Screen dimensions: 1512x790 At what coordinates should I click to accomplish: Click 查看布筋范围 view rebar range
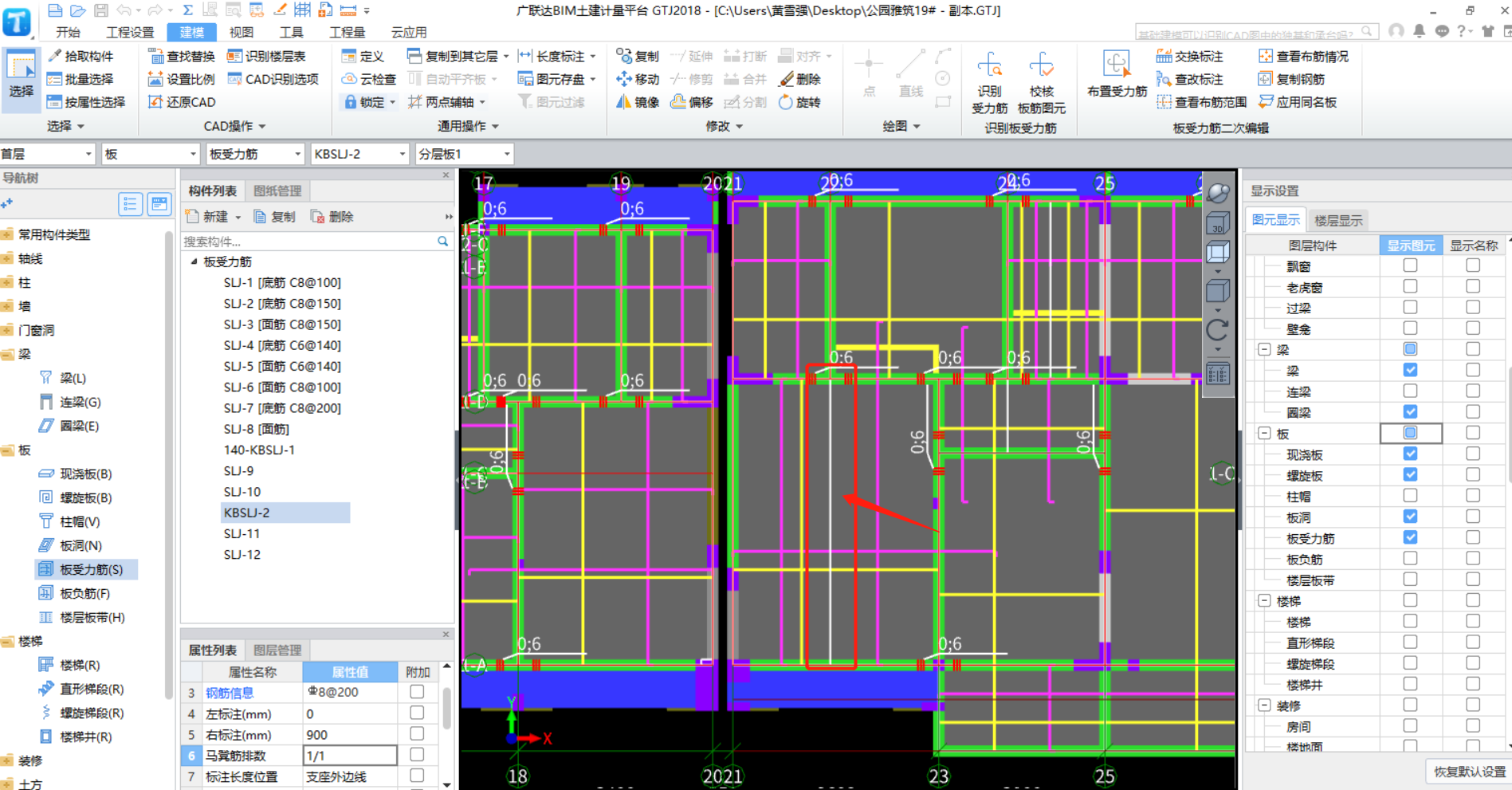[1201, 102]
